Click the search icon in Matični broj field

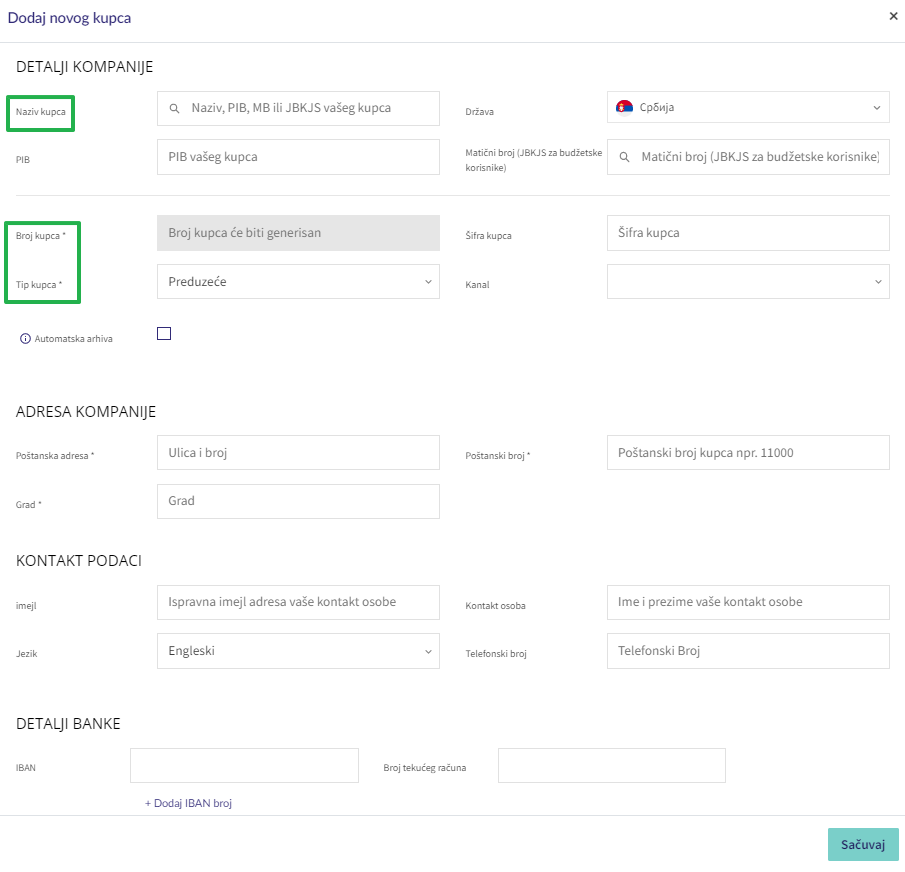(x=624, y=157)
